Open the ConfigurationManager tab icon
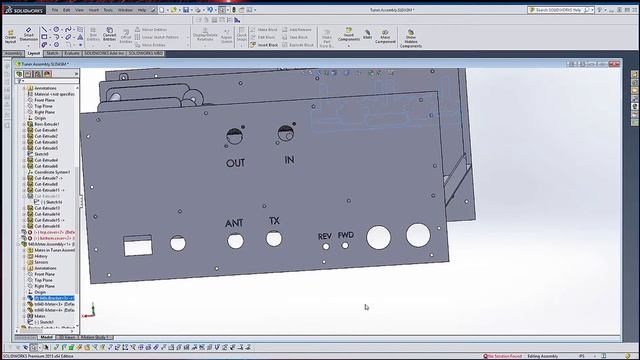The image size is (640, 360). (x=38, y=74)
